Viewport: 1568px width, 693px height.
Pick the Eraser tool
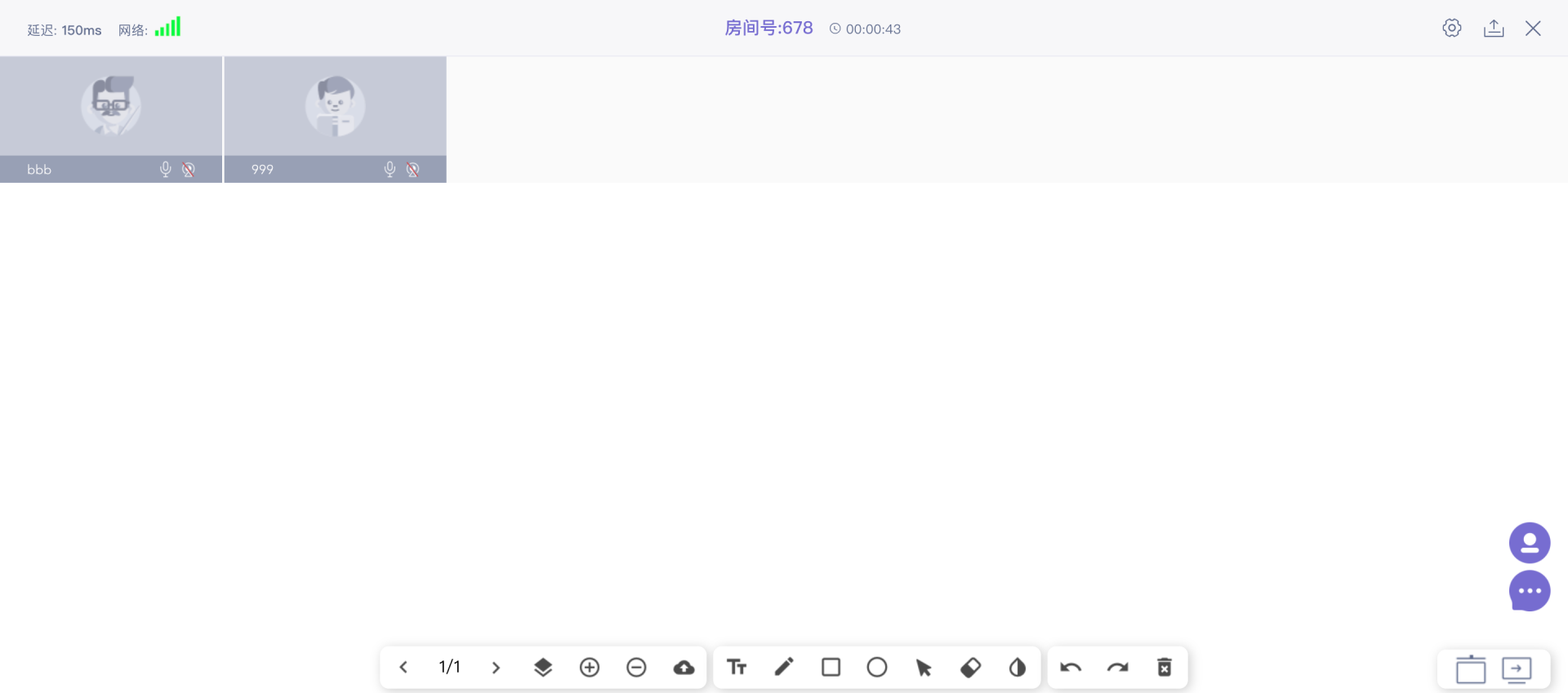coord(970,668)
